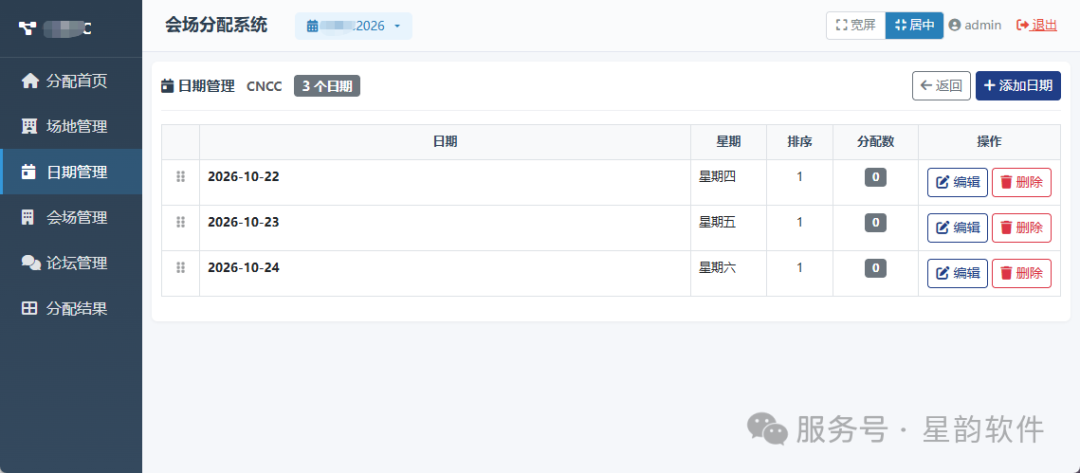The width and height of the screenshot is (1080, 473).
Task: Click the 添加日期 button
Action: (1018, 86)
